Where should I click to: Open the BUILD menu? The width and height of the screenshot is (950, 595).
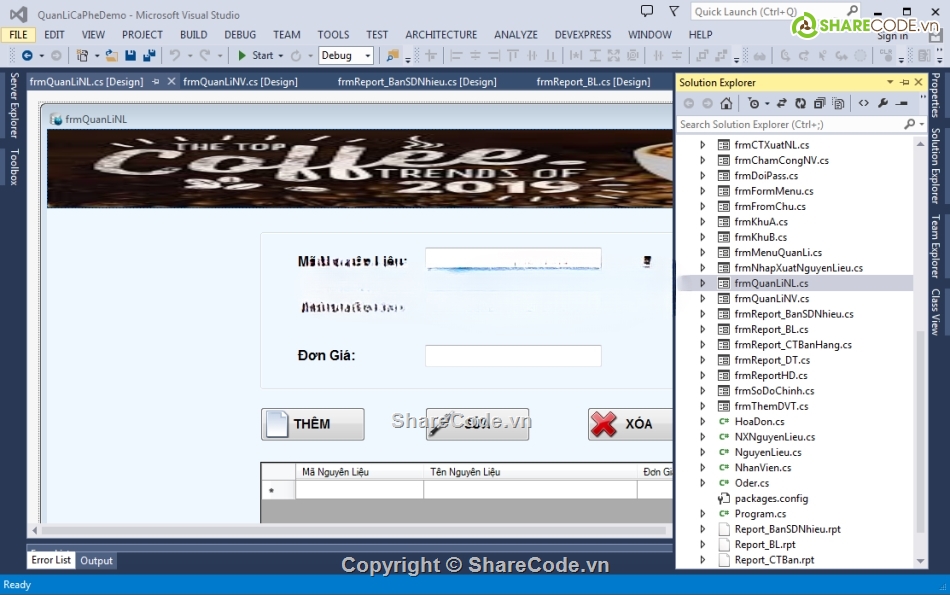point(193,35)
